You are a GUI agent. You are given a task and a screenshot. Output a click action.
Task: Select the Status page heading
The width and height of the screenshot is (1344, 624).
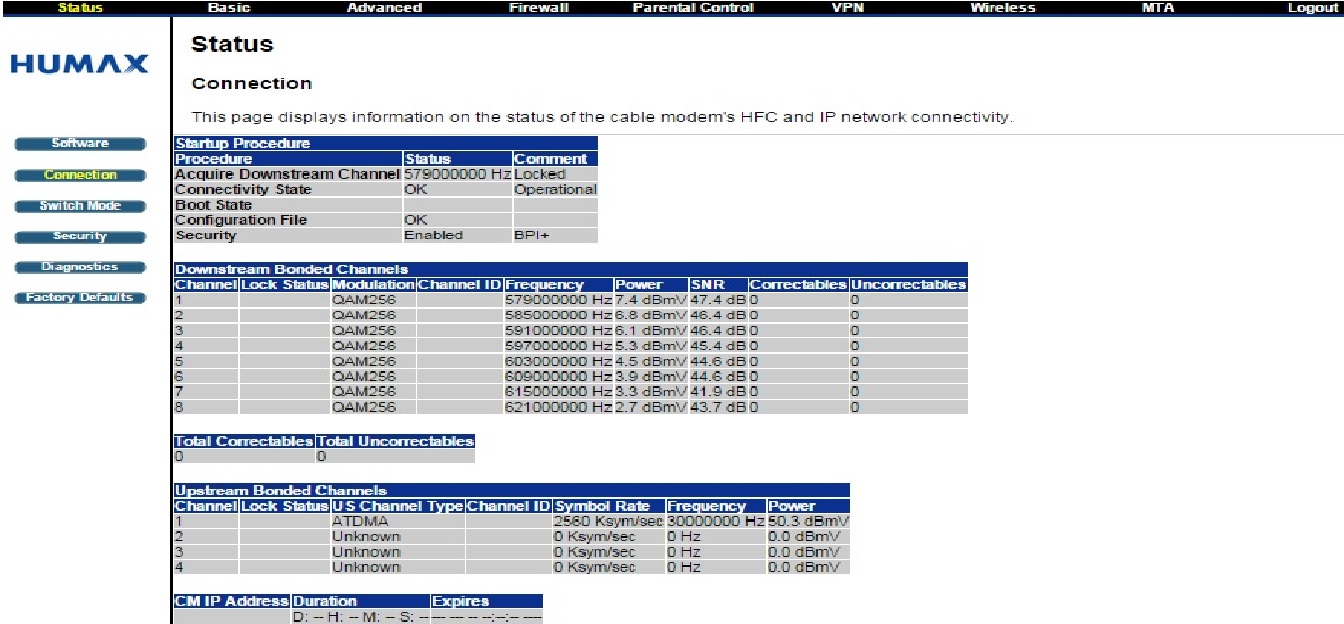click(232, 44)
